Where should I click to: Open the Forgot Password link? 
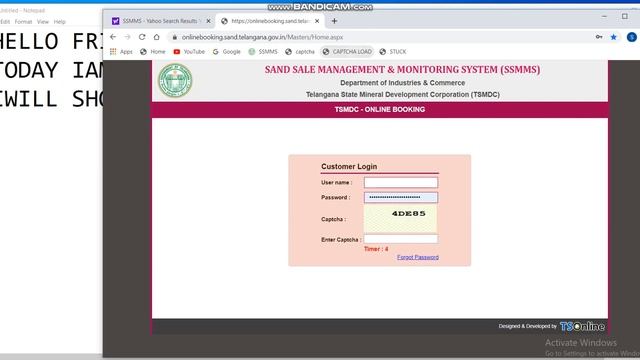click(418, 257)
